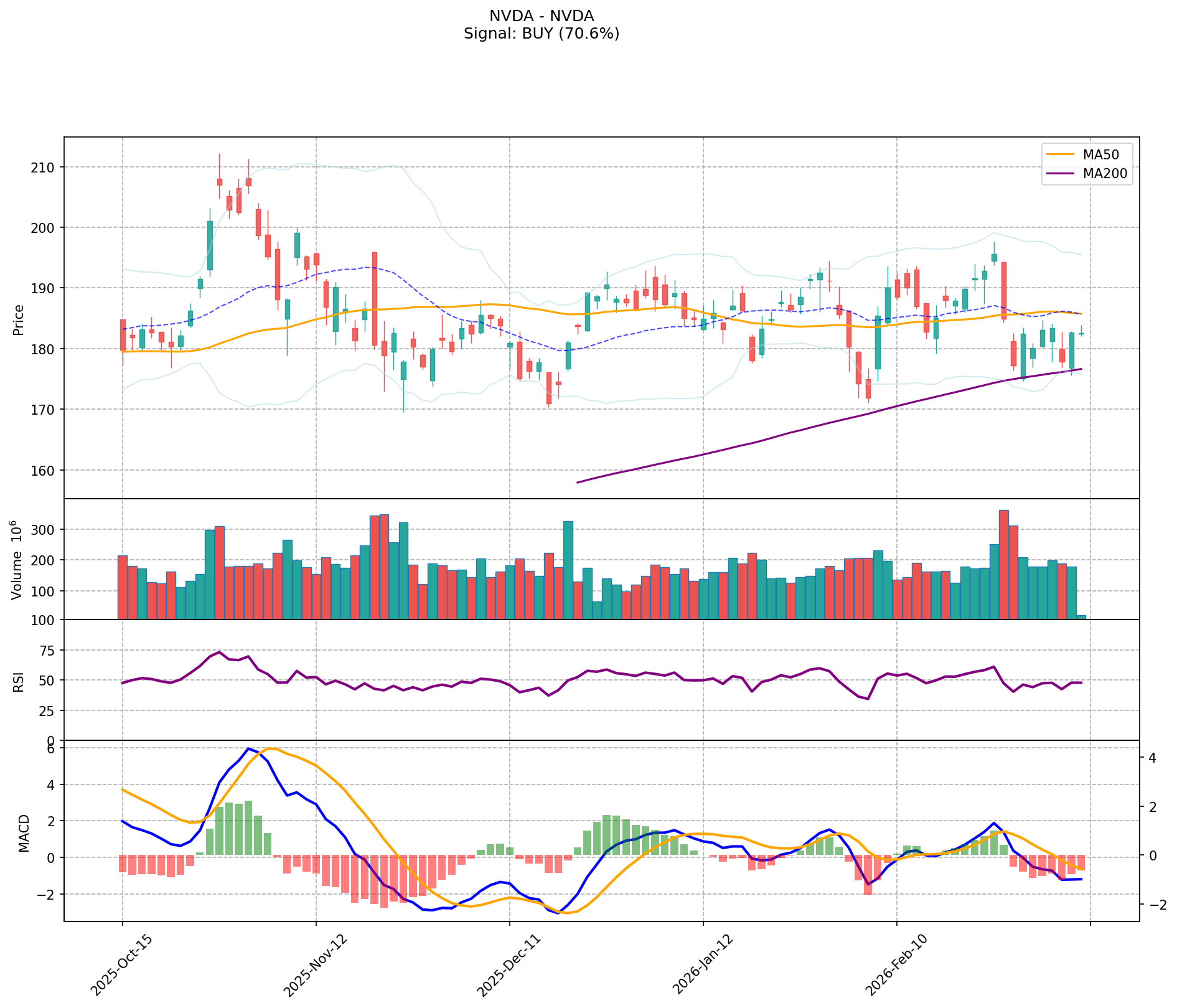Select the MA50 legend label

(1099, 154)
